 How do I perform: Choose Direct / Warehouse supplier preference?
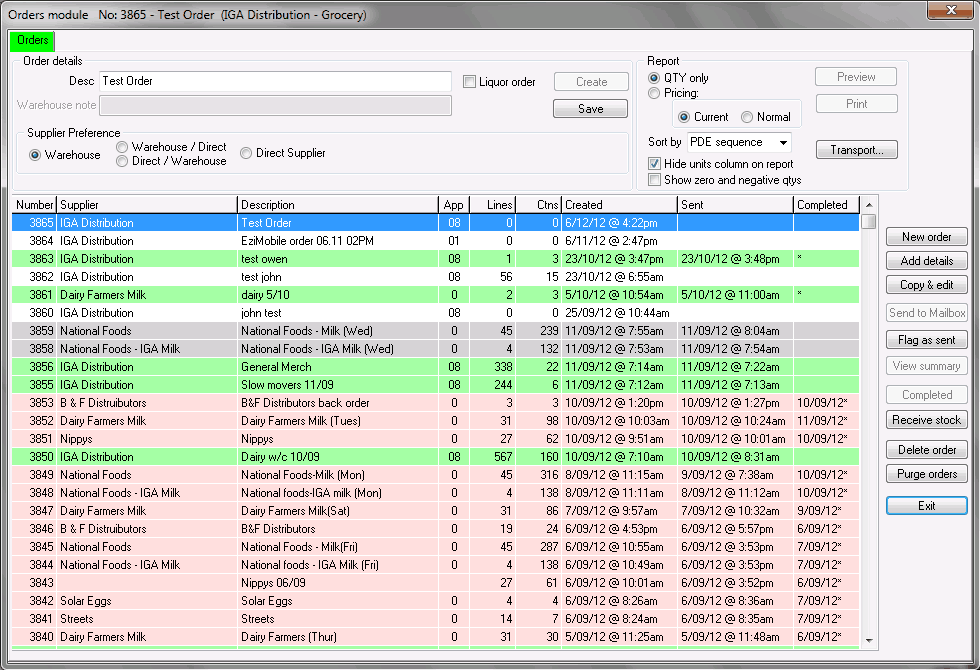[122, 161]
